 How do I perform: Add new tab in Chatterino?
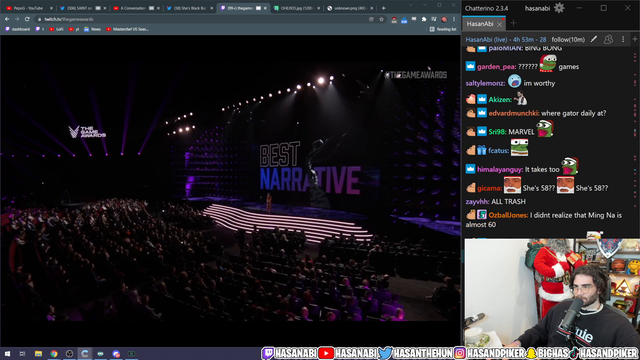click(x=513, y=24)
